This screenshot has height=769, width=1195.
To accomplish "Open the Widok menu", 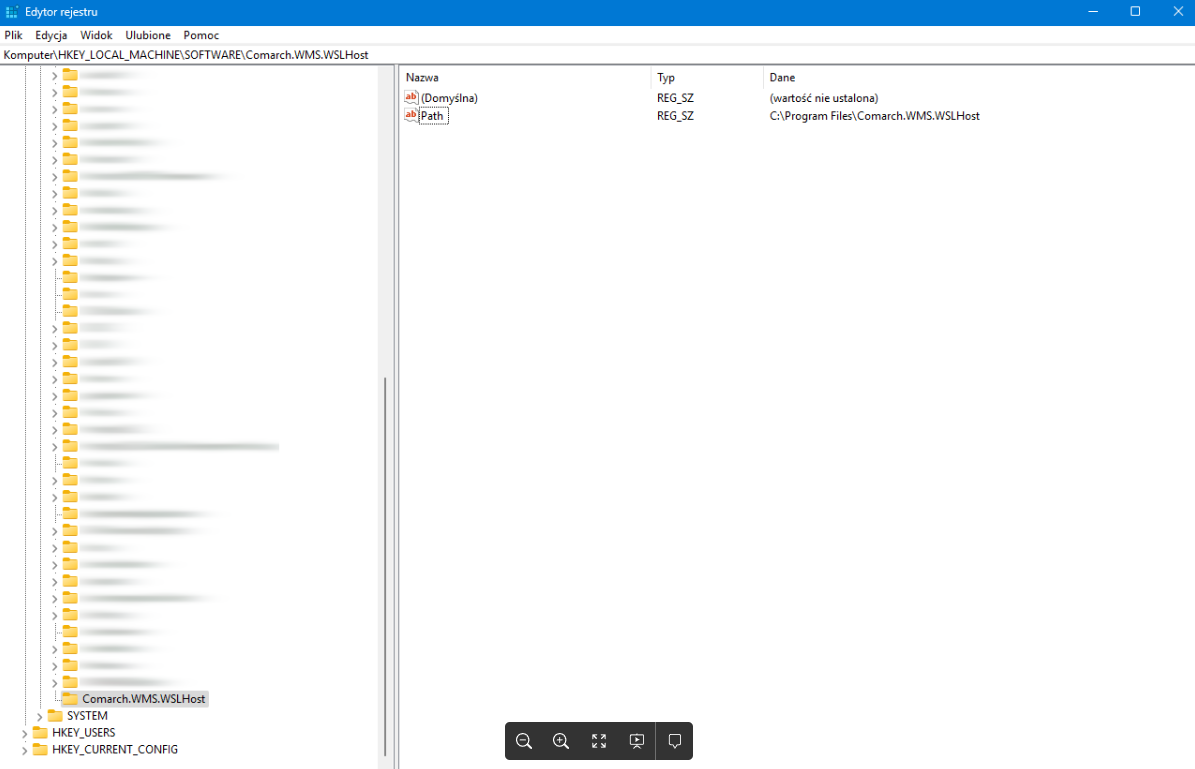I will (96, 35).
